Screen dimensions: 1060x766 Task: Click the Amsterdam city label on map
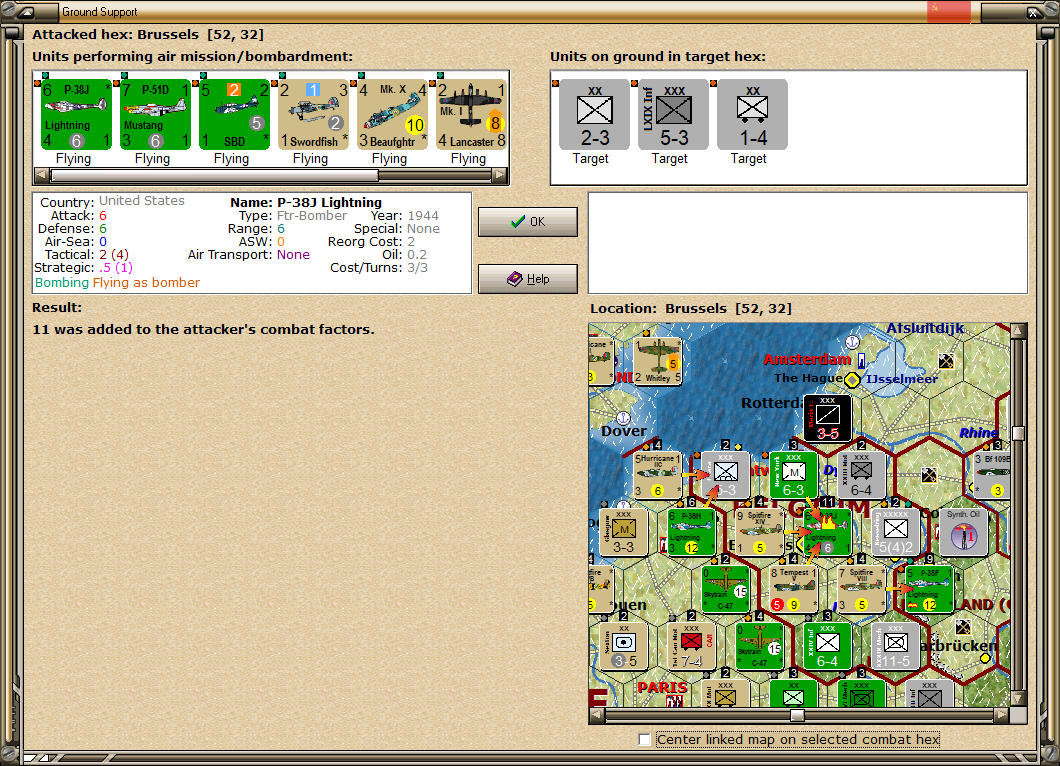[x=807, y=360]
